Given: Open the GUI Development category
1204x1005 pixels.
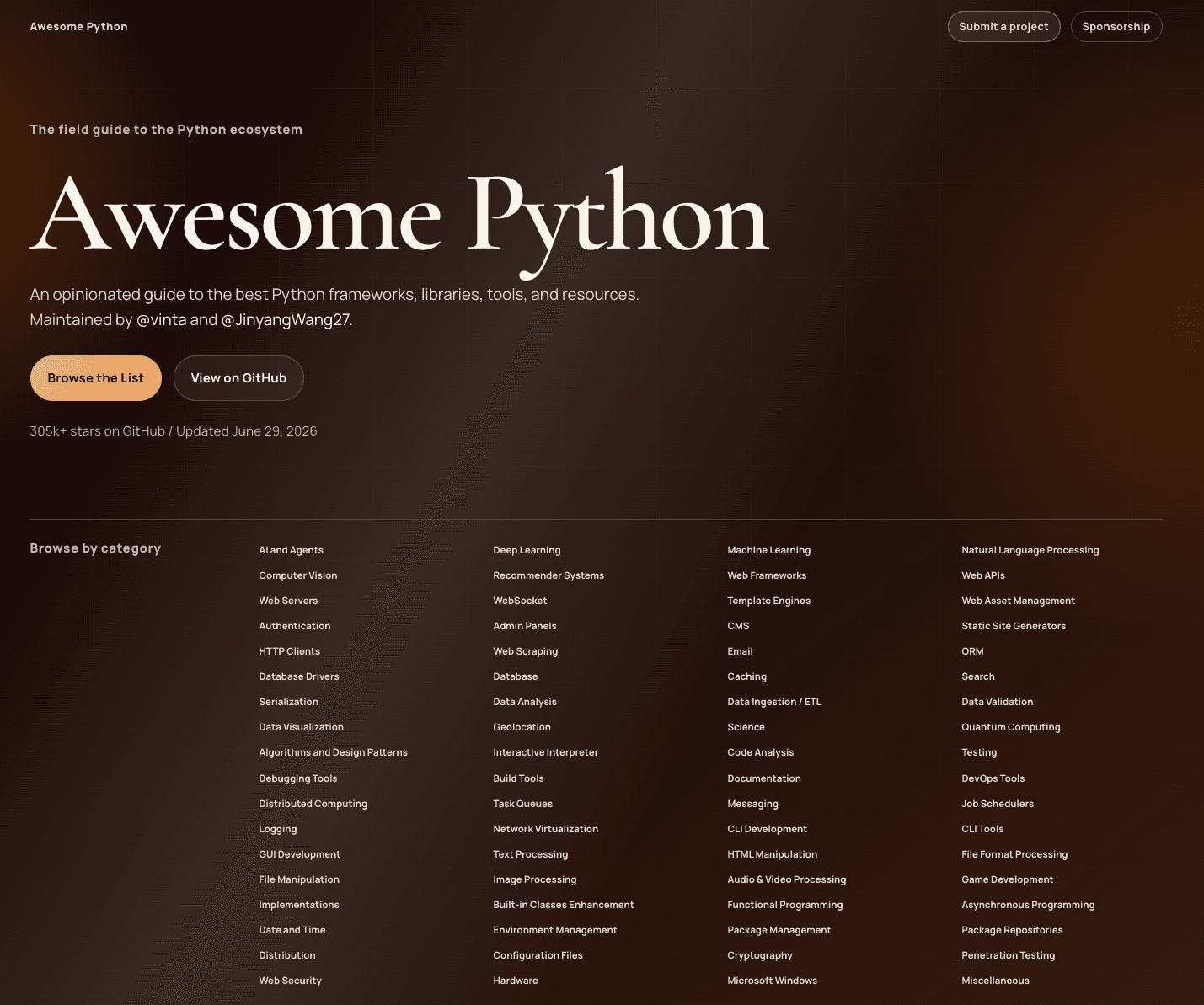Looking at the screenshot, I should coord(299,854).
